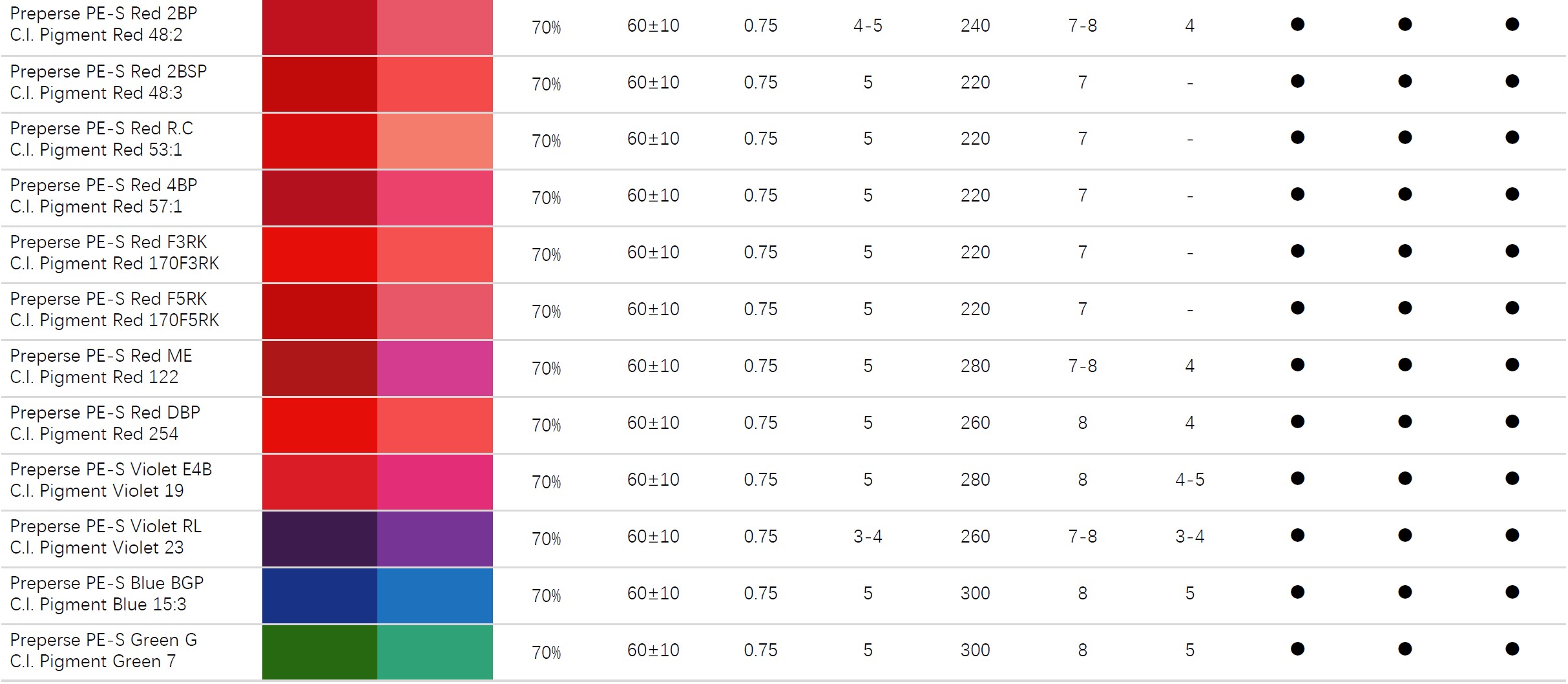The height and width of the screenshot is (684, 1568).
Task: Click the dark swatch for Red 2BP
Action: point(320,27)
